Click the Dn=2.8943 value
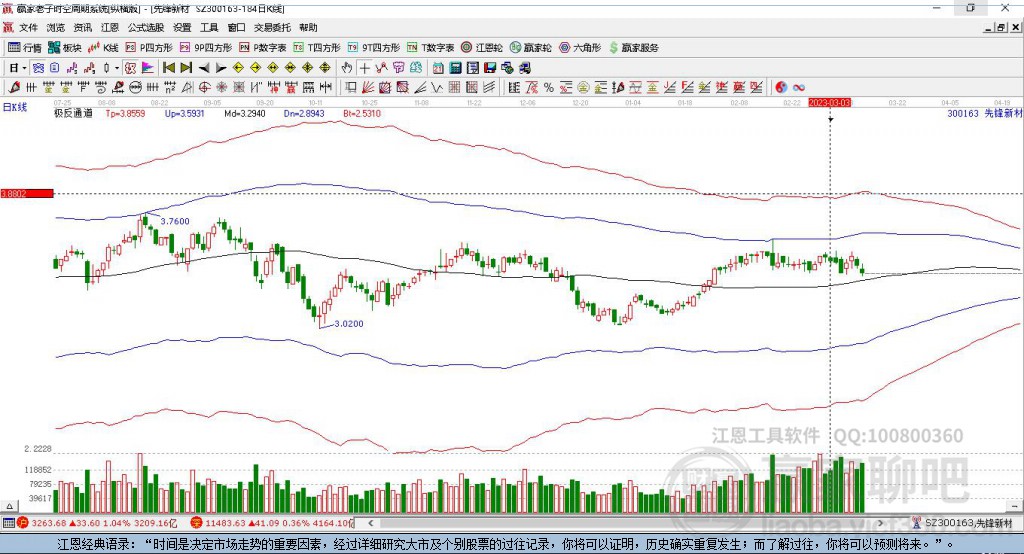Image resolution: width=1024 pixels, height=554 pixels. [x=304, y=113]
